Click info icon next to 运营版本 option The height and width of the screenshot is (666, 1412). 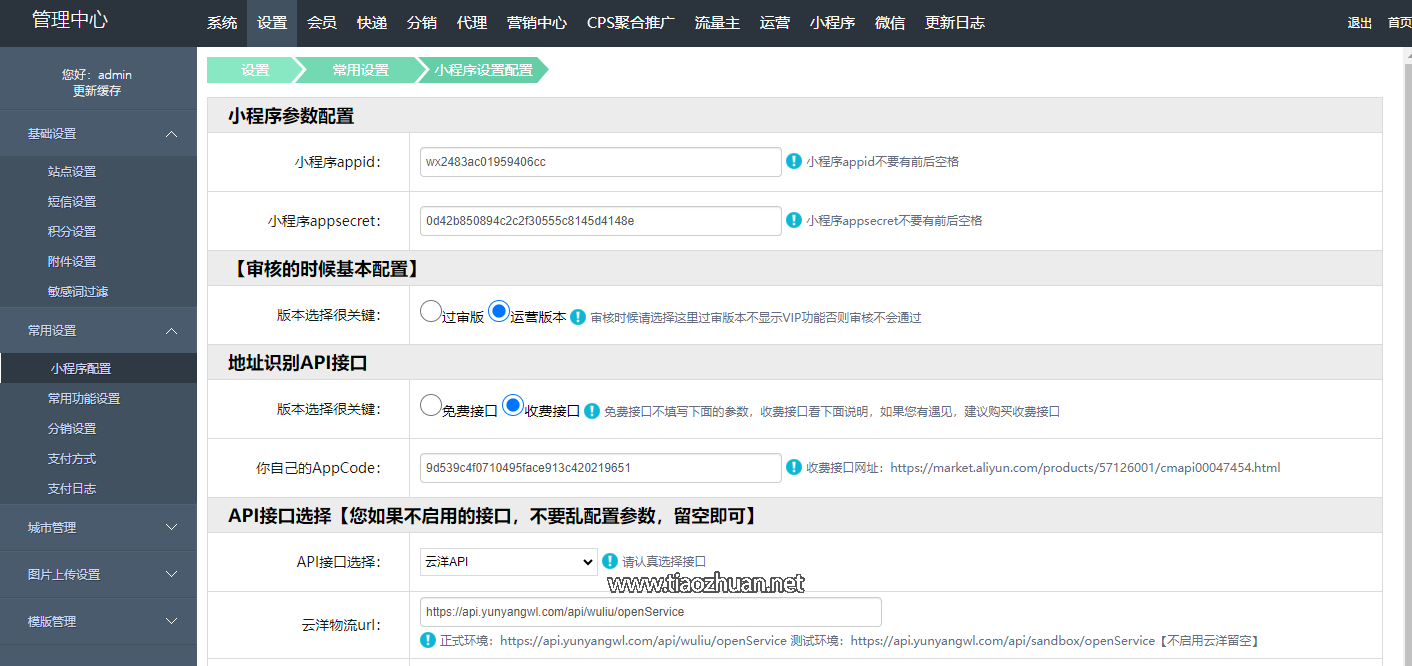pos(577,317)
